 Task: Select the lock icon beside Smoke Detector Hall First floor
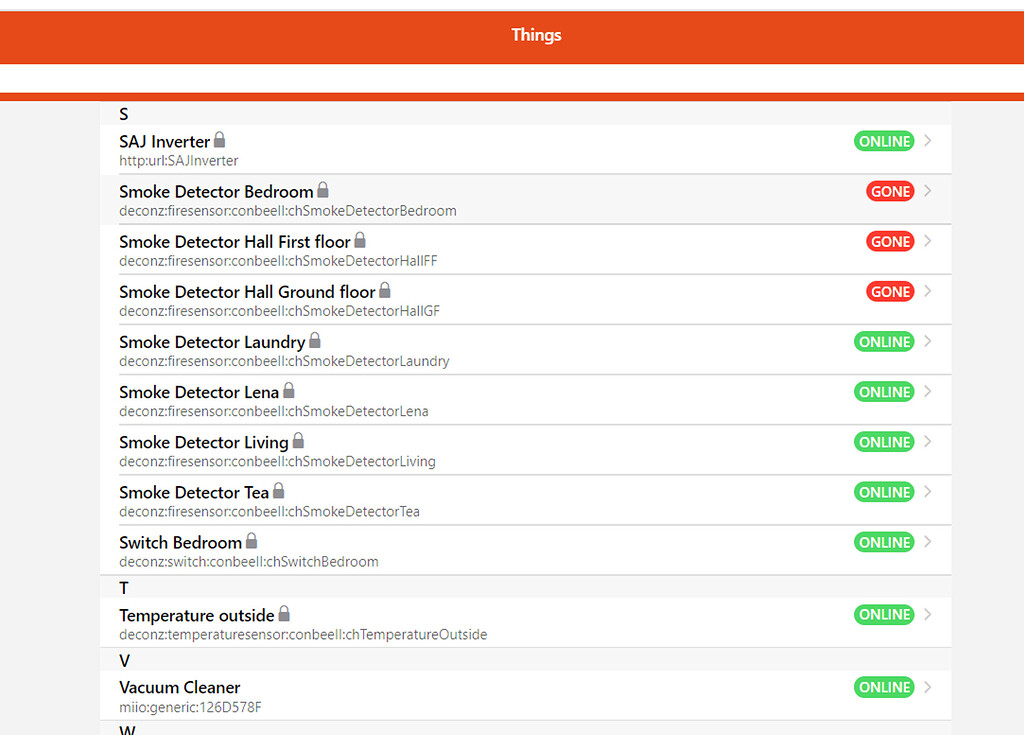tap(359, 240)
